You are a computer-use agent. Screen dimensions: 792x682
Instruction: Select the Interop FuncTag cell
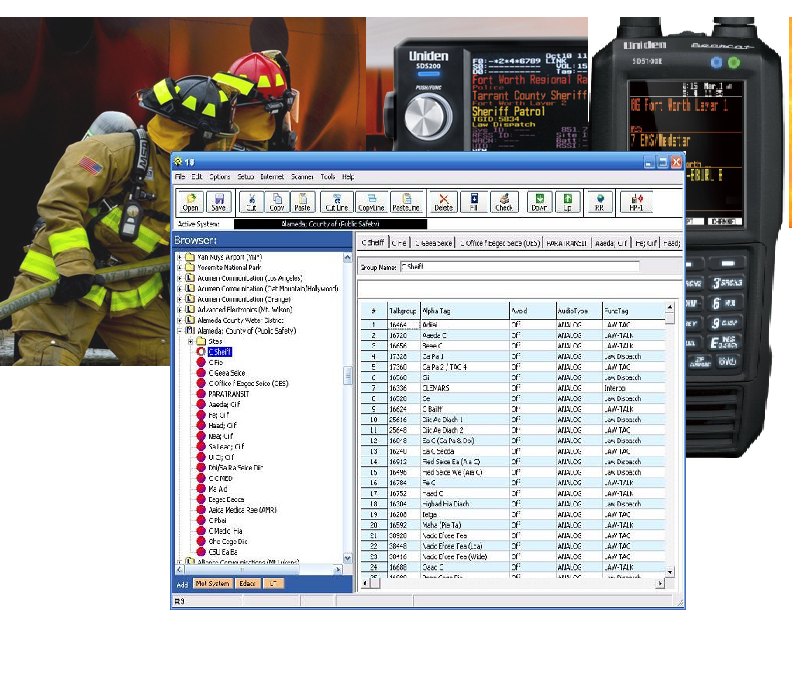pos(634,388)
